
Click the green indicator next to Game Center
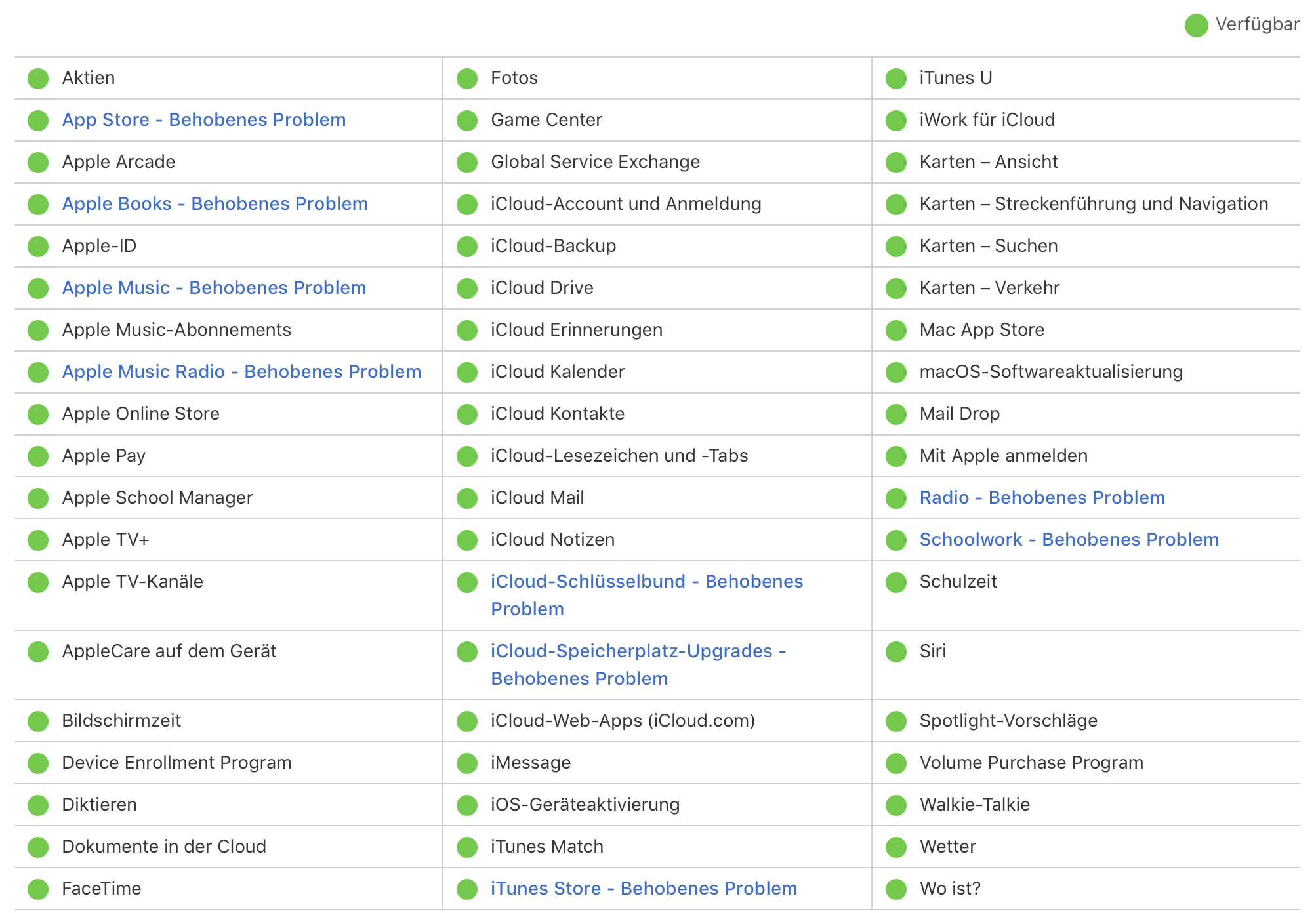(467, 121)
